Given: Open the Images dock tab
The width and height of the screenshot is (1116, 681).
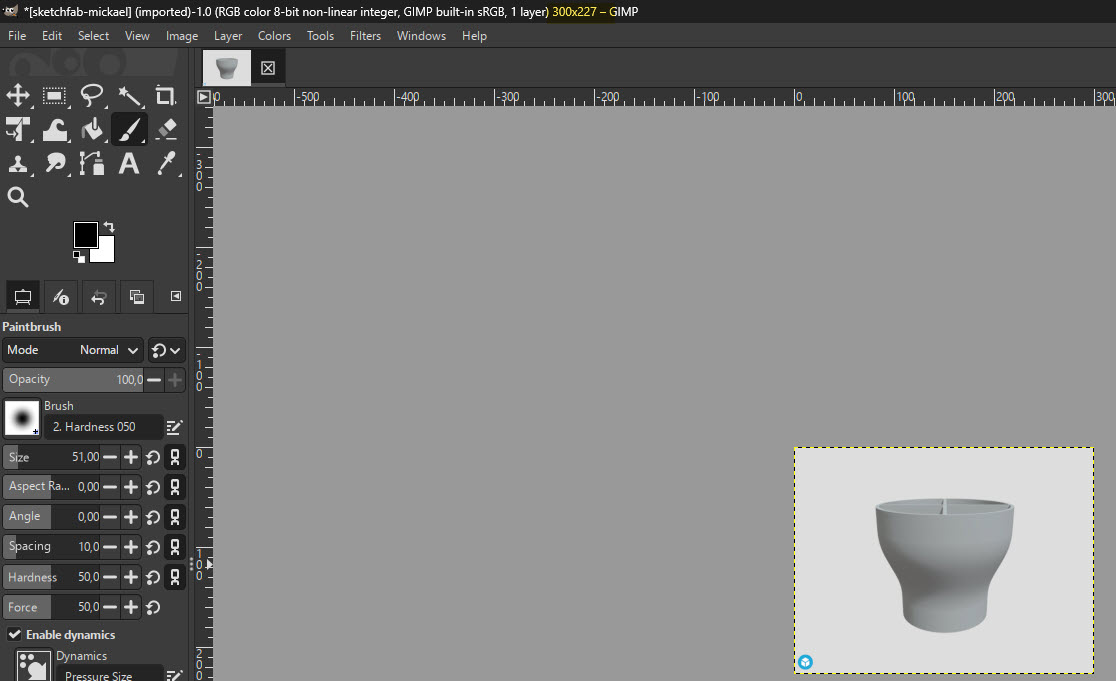Looking at the screenshot, I should click(137, 297).
